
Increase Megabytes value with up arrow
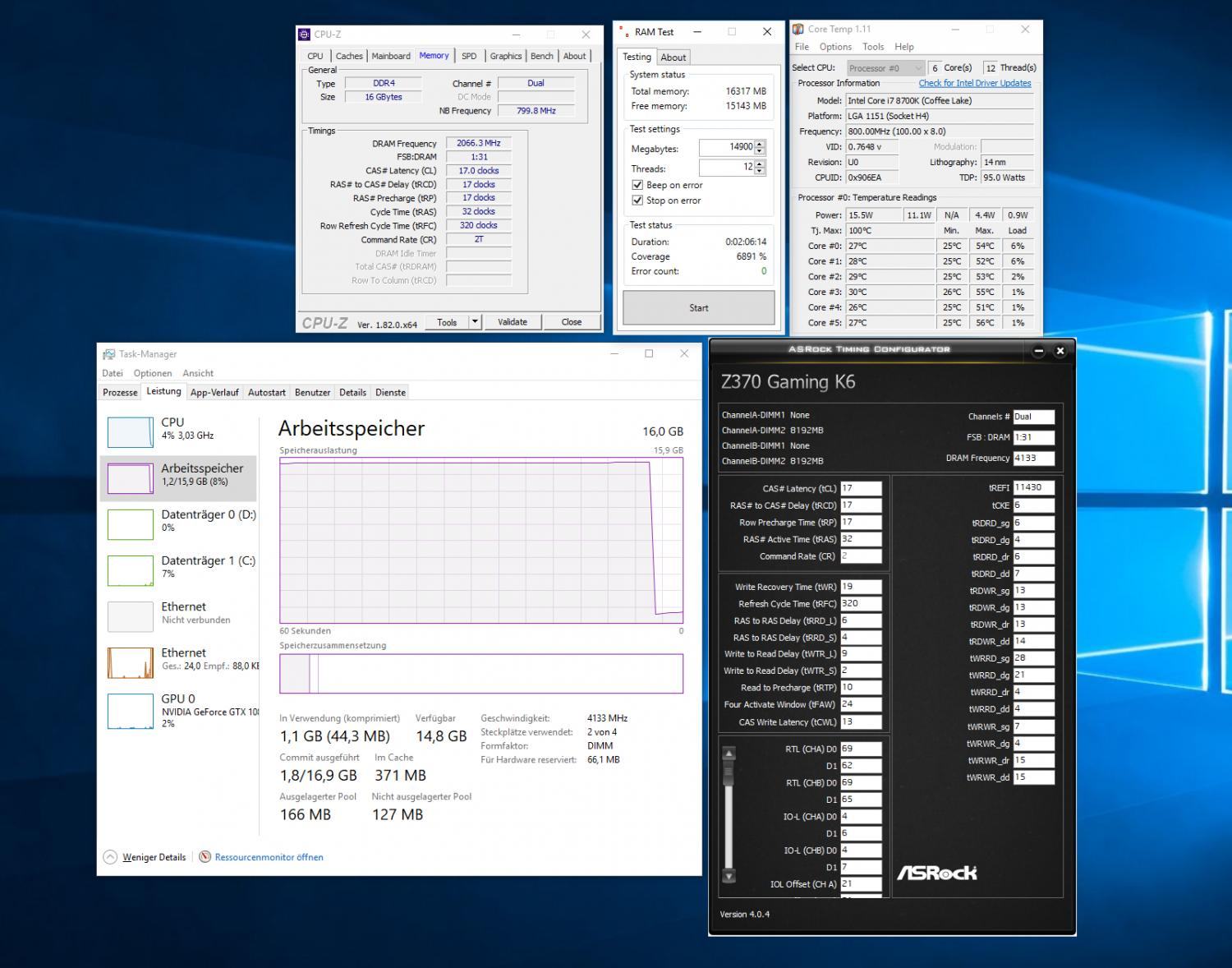[x=760, y=144]
